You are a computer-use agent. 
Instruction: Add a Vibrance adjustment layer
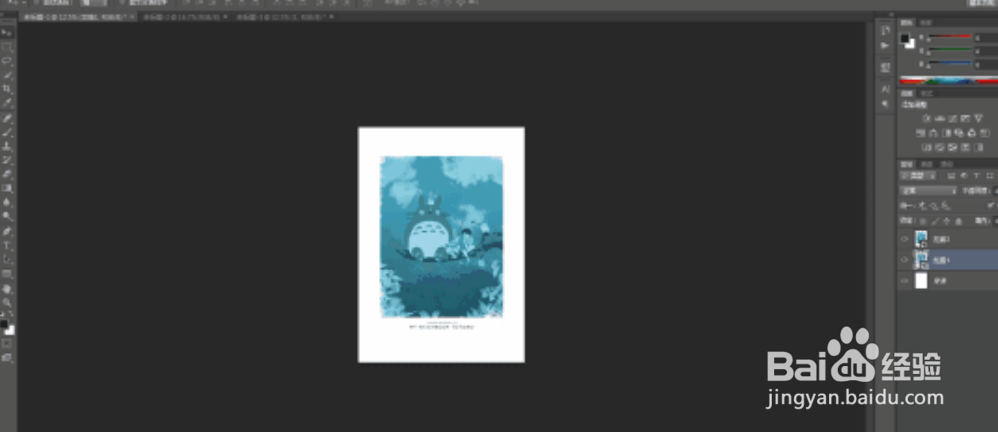(x=978, y=118)
